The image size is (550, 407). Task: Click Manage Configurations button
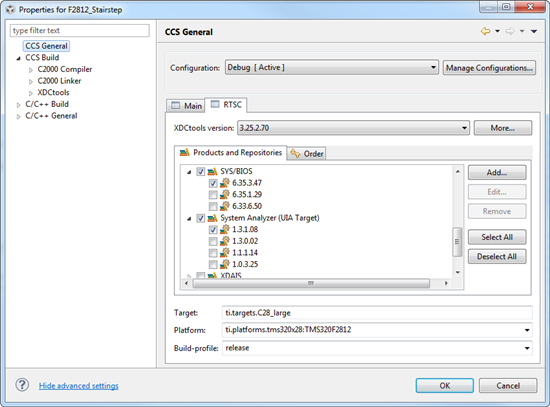(489, 68)
